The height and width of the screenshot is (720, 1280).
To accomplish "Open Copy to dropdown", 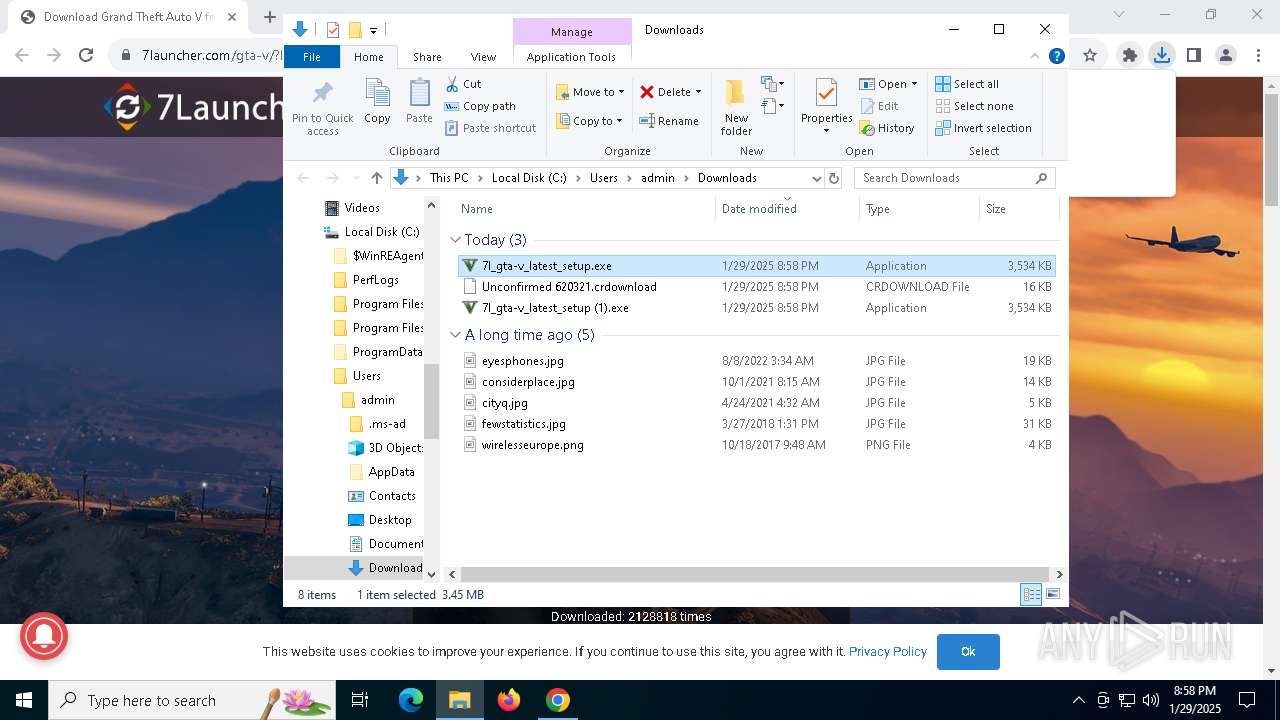I will 591,121.
